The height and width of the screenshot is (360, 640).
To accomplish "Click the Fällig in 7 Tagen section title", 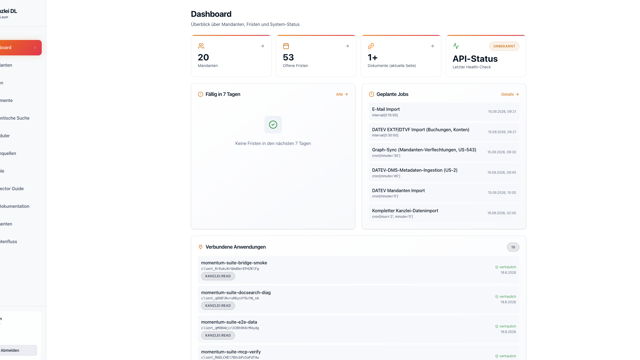I will point(223,94).
